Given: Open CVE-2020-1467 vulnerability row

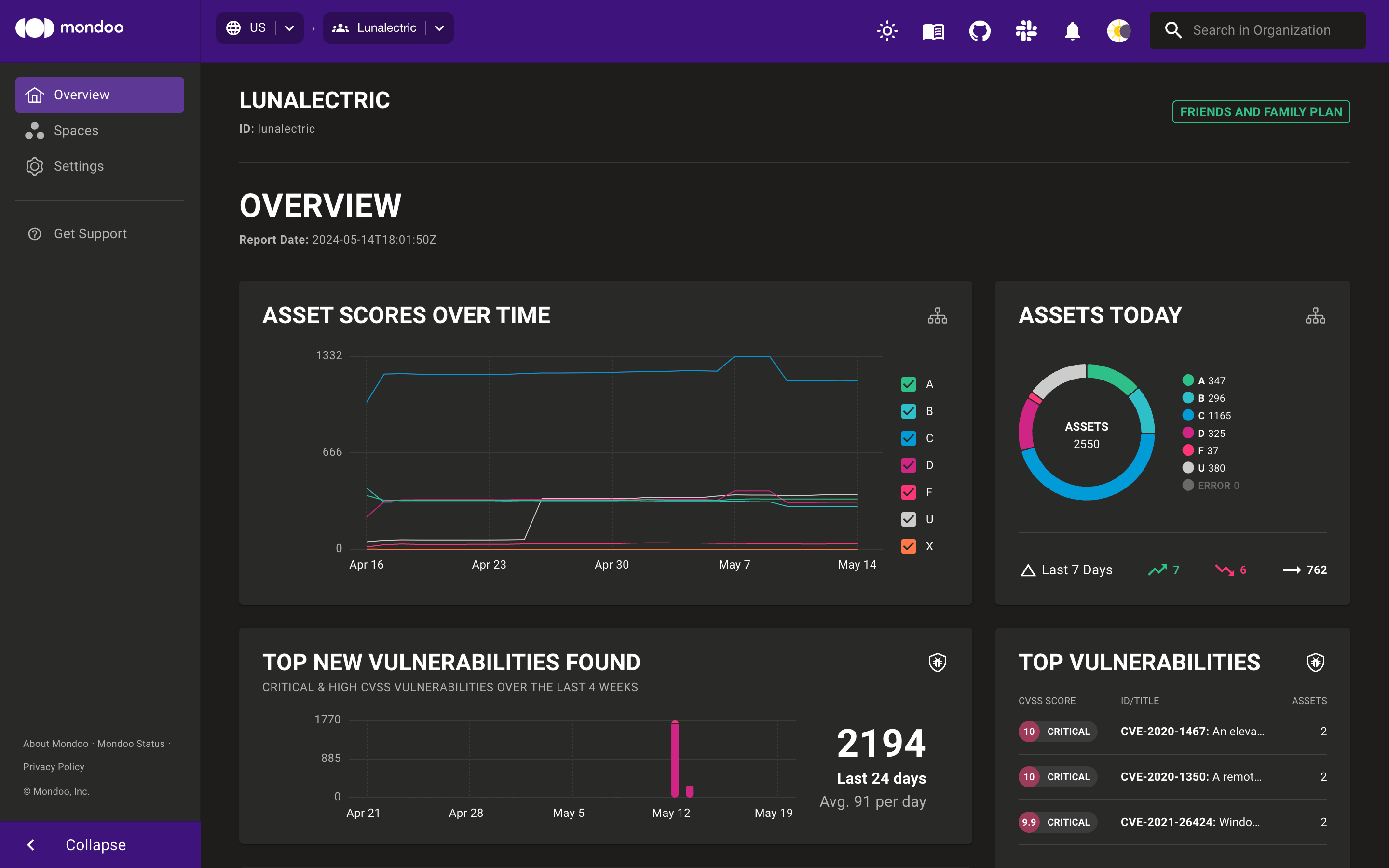Looking at the screenshot, I should click(x=1172, y=732).
